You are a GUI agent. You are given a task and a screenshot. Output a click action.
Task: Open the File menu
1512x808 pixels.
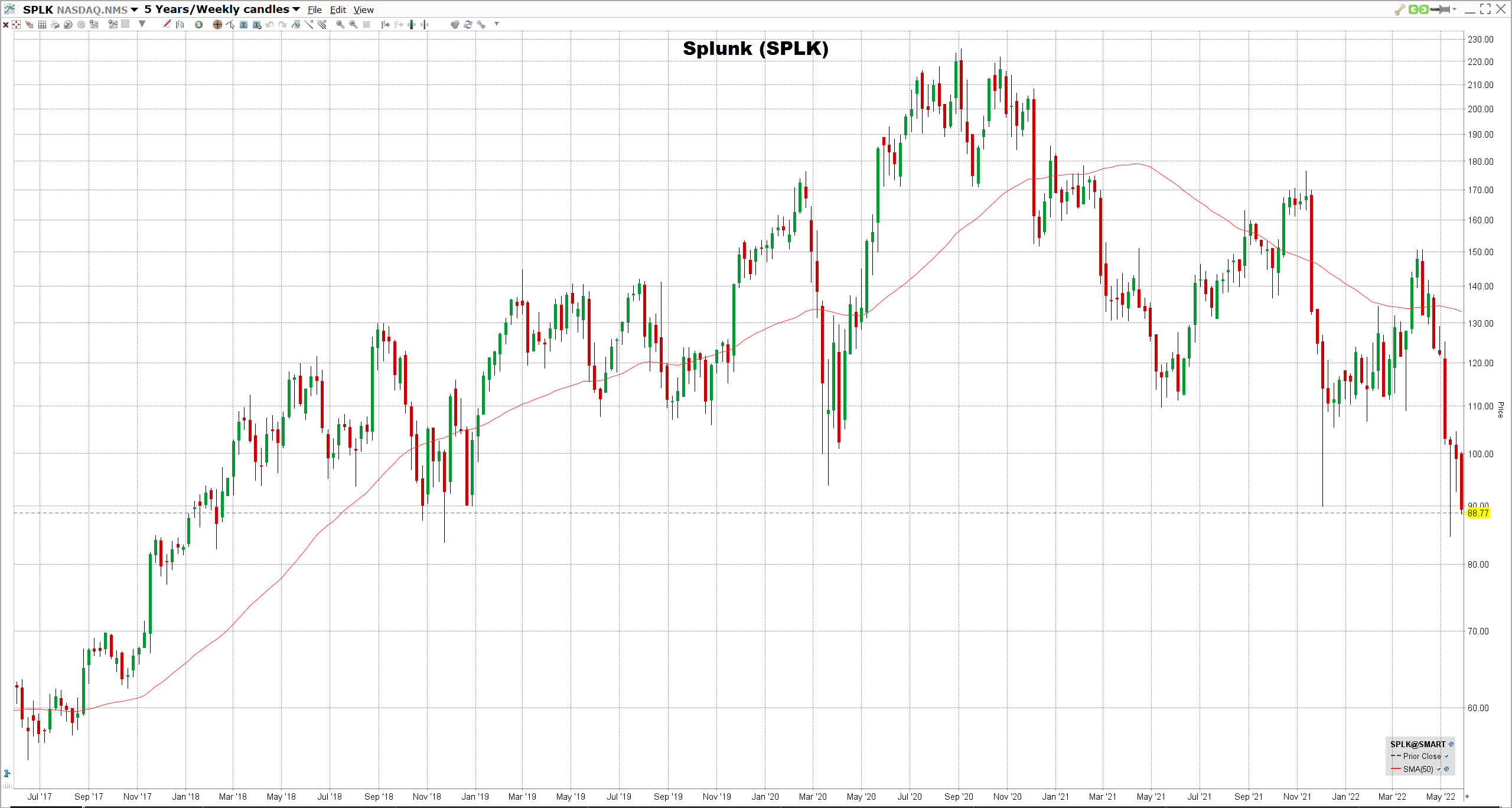(x=315, y=9)
